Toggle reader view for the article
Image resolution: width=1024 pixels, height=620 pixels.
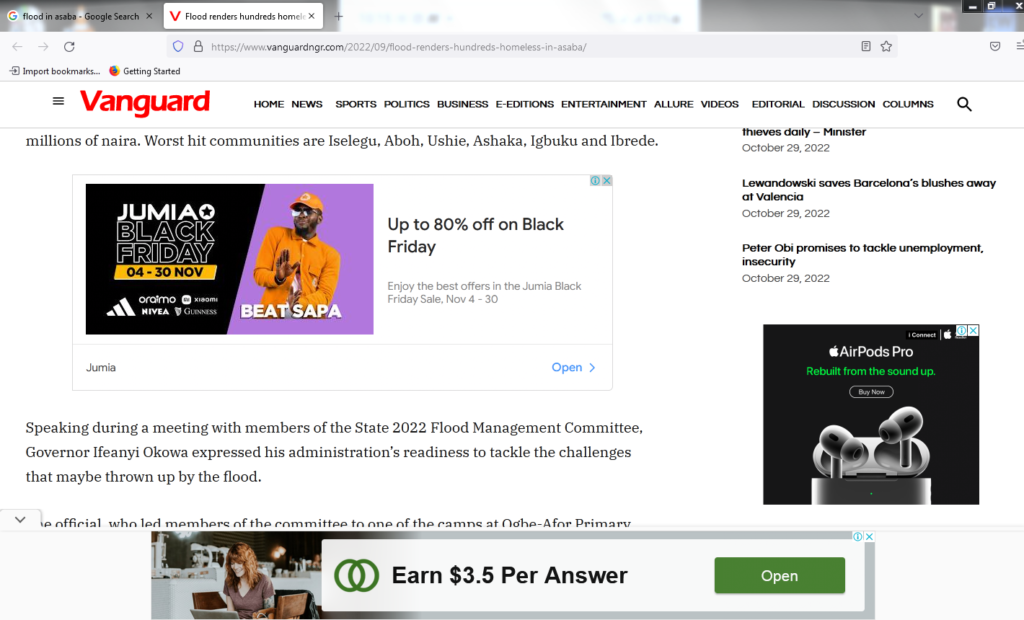coord(866,46)
